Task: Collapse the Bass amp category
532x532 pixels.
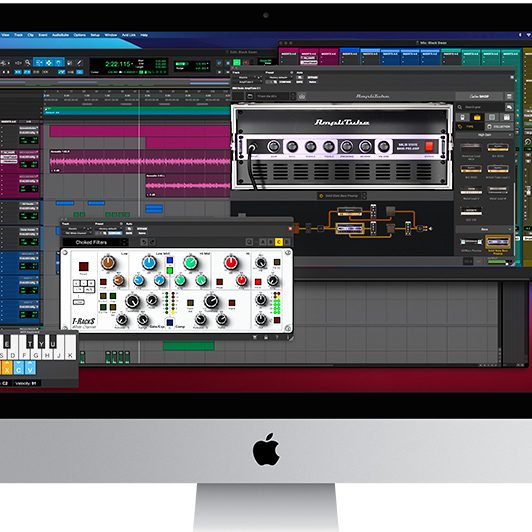Action: [x=484, y=230]
